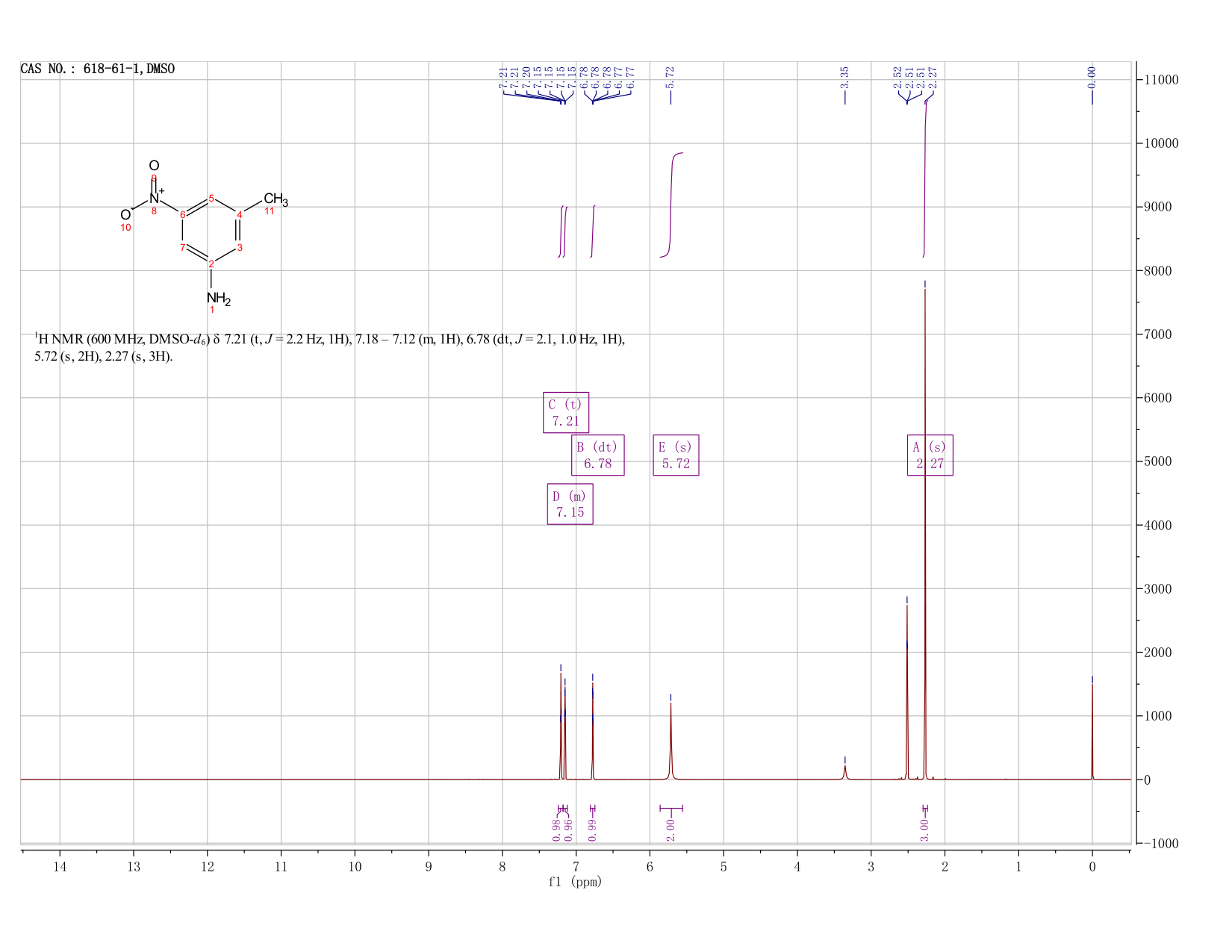Click the 1H NMR (600 MHz, DMSO-d6) report line
Viewport: 1232px width, 952px height.
click(330, 340)
